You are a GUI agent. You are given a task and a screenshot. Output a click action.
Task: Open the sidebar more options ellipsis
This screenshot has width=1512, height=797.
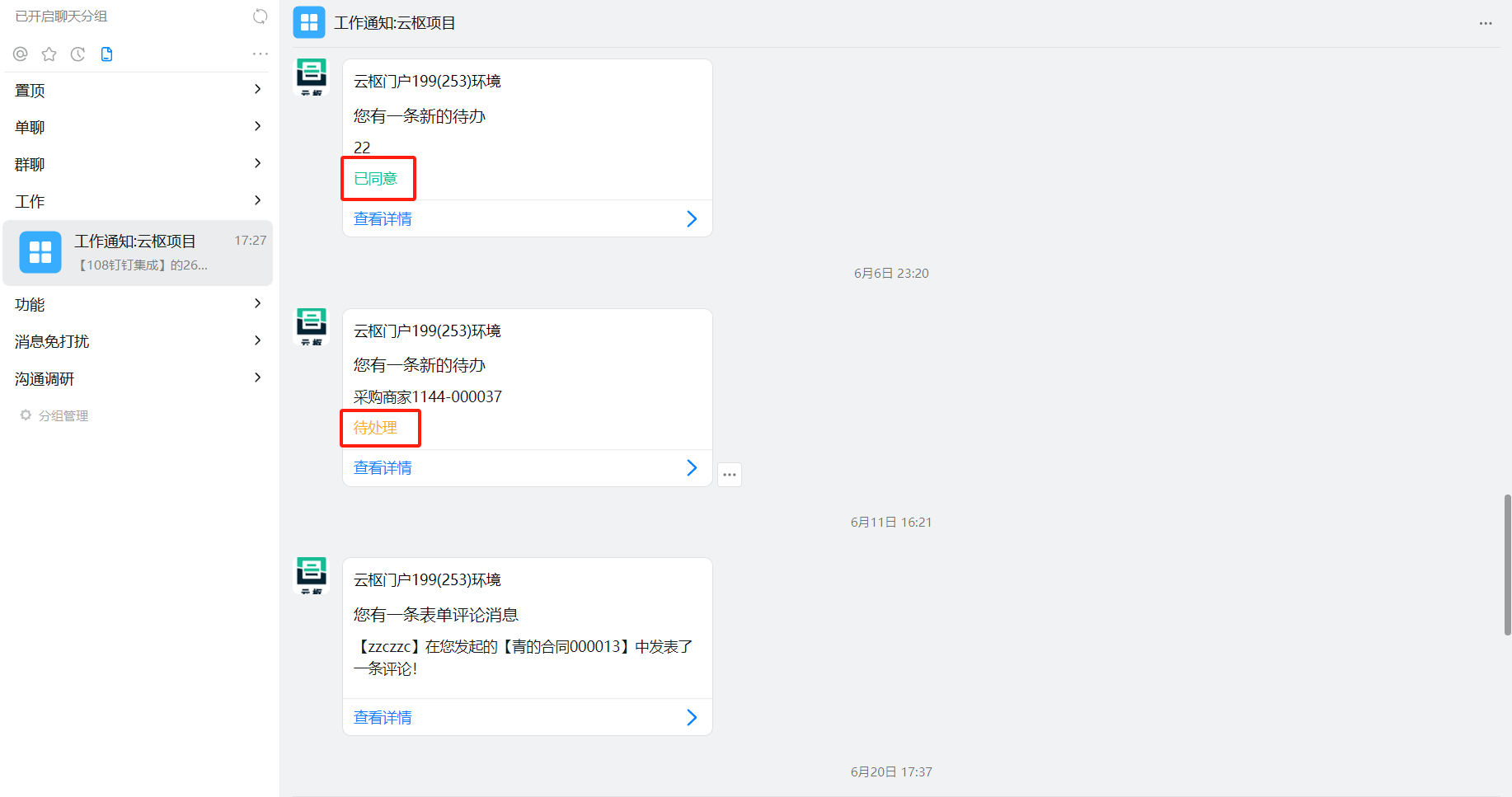[x=261, y=54]
